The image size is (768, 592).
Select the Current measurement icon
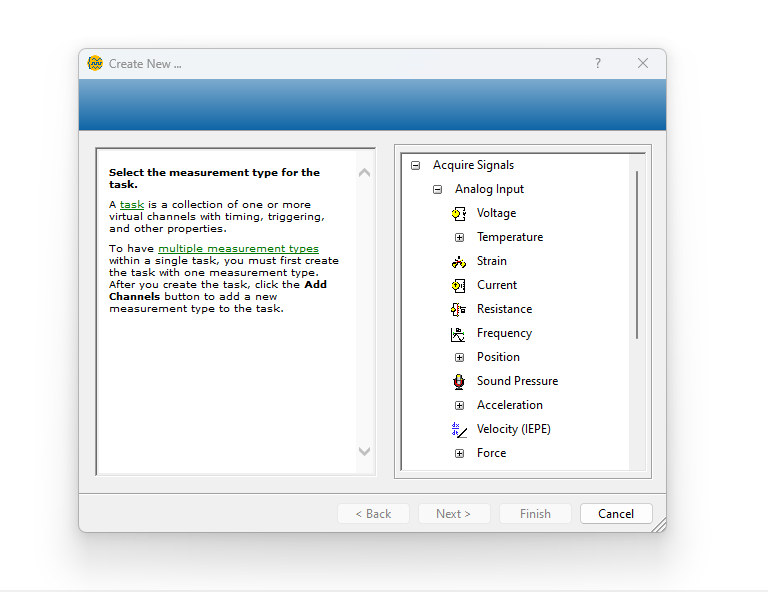click(x=458, y=285)
